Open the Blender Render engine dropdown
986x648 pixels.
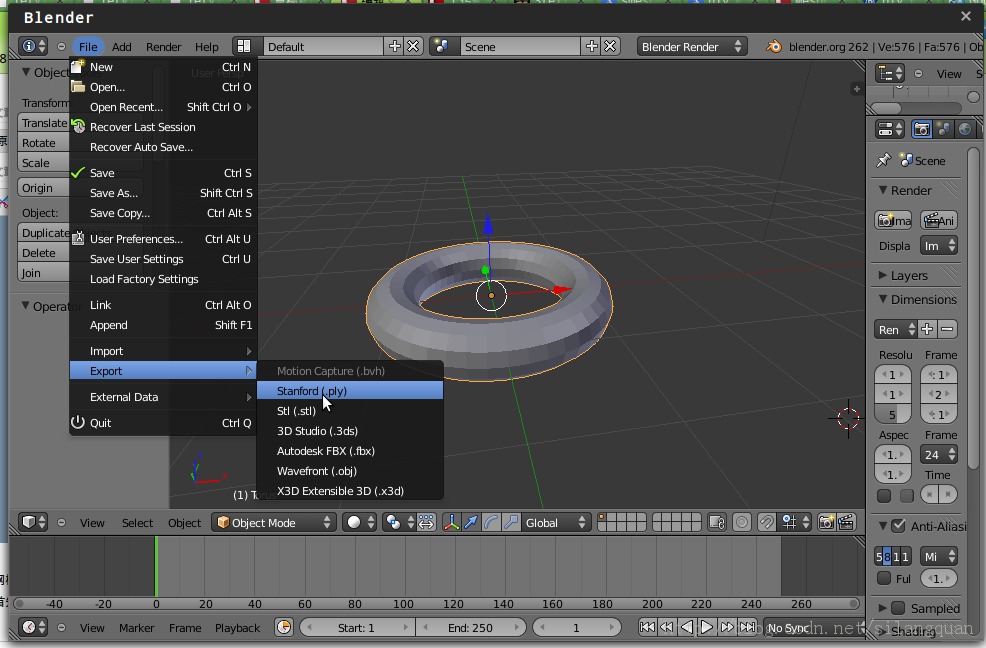[x=692, y=46]
